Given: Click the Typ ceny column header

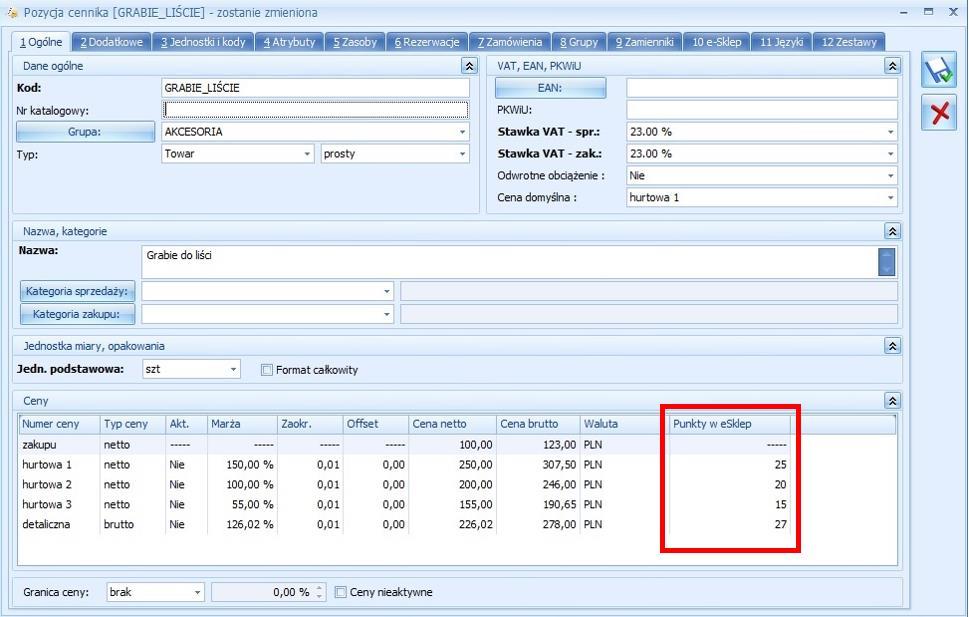Looking at the screenshot, I should pyautogui.click(x=132, y=424).
